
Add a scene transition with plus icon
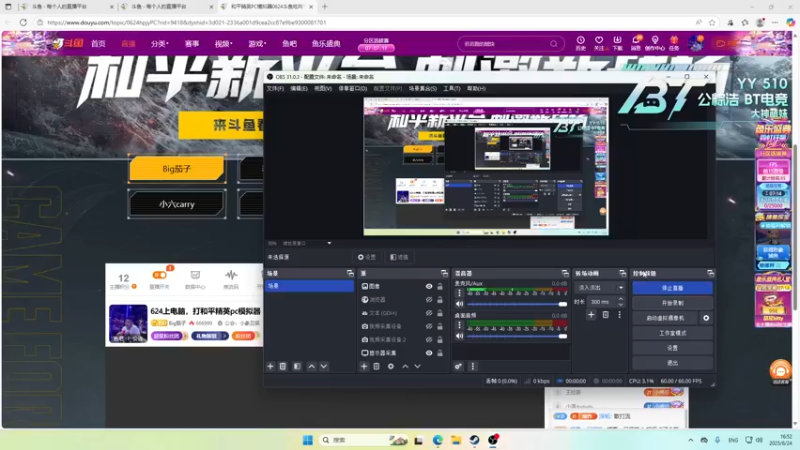click(x=591, y=315)
